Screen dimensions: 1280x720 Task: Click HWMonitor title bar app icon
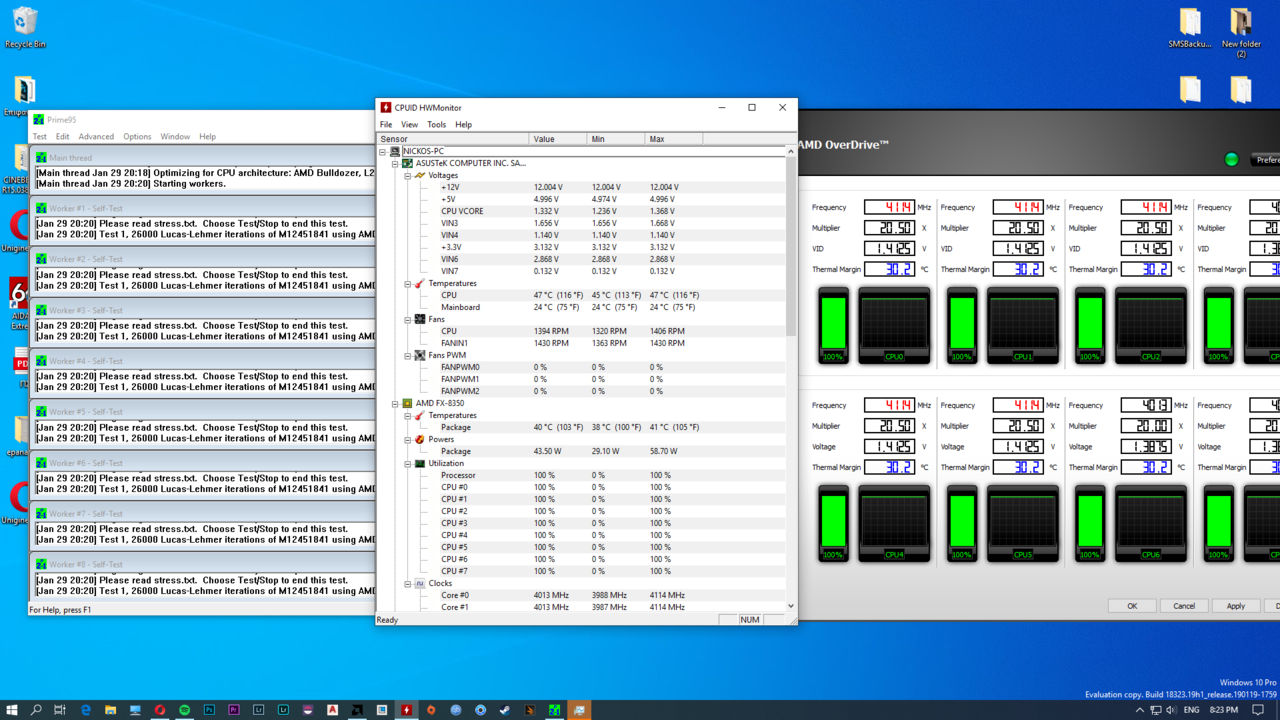(386, 107)
